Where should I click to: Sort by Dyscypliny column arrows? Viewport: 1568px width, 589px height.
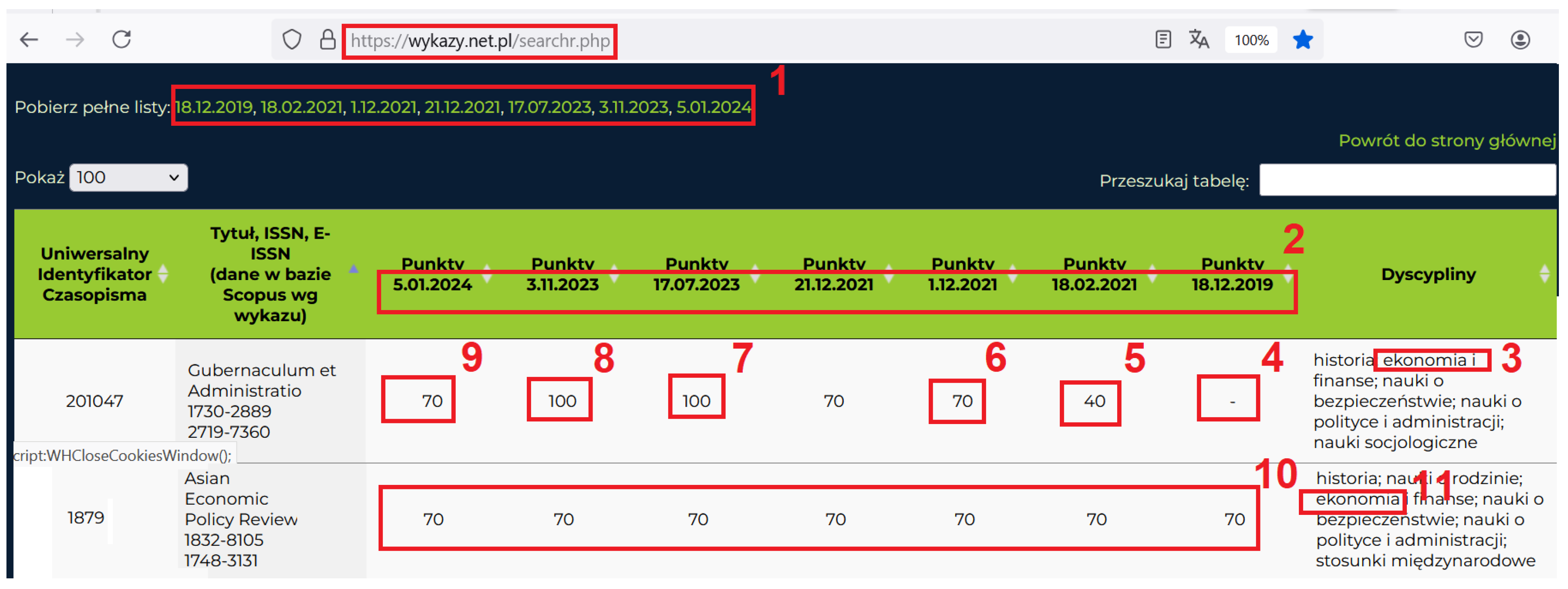pyautogui.click(x=1544, y=274)
